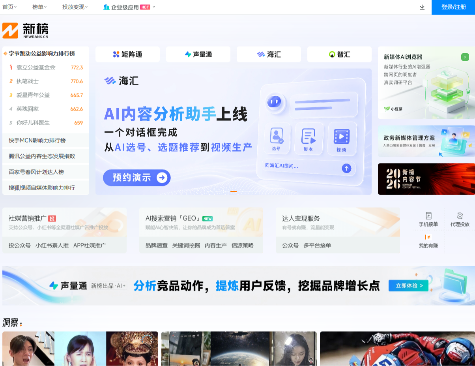
Task: Click the 公众号 link under influencer card
Action: pyautogui.click(x=290, y=245)
